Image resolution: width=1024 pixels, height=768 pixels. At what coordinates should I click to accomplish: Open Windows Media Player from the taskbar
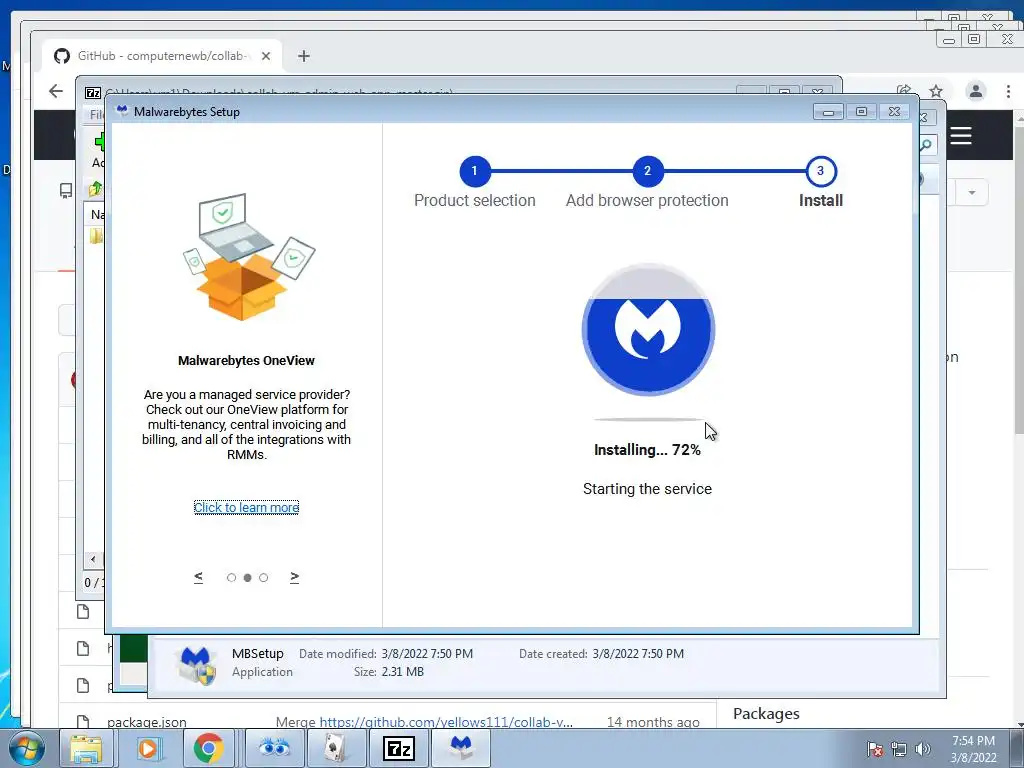tap(148, 748)
